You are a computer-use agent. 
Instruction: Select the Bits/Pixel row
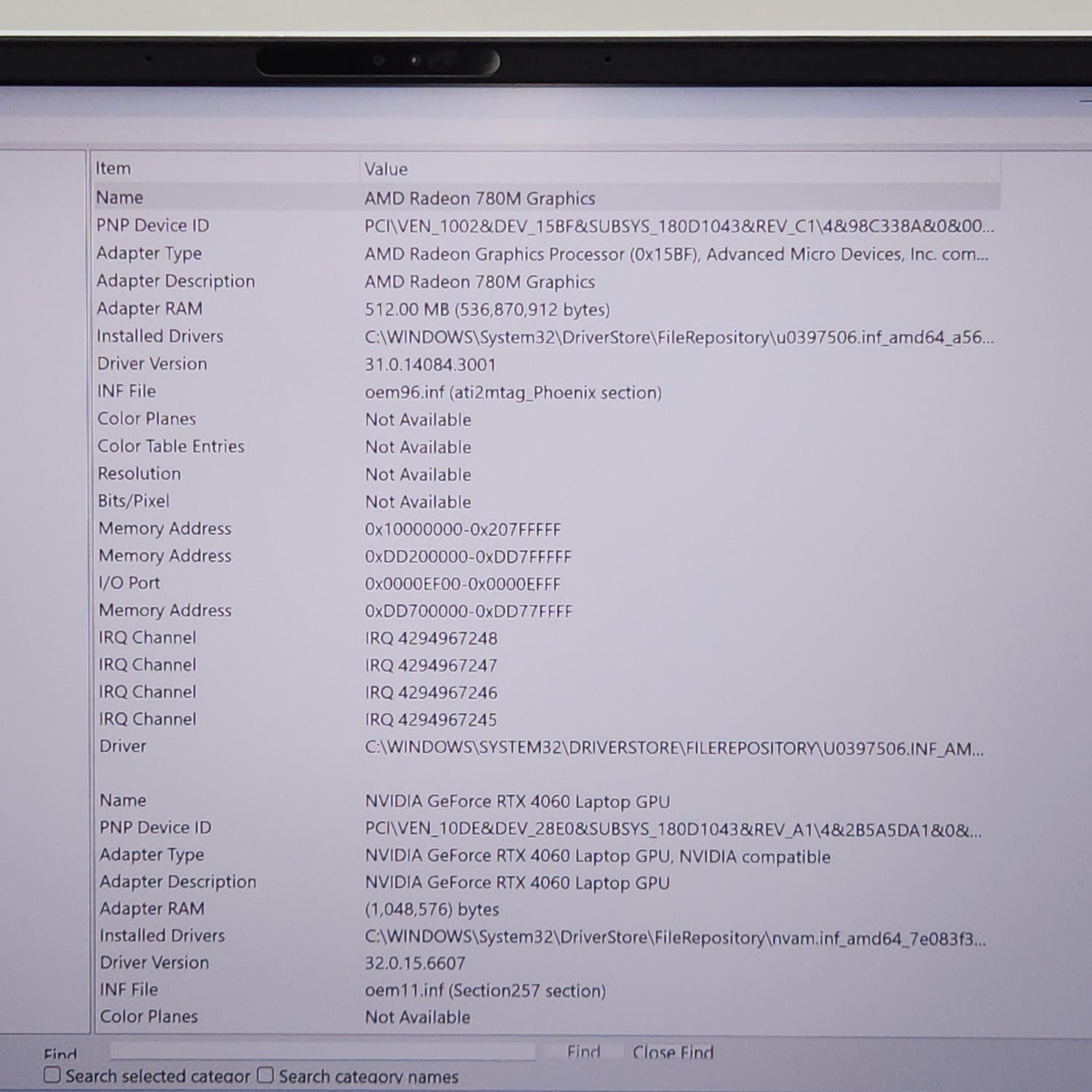coord(418,502)
